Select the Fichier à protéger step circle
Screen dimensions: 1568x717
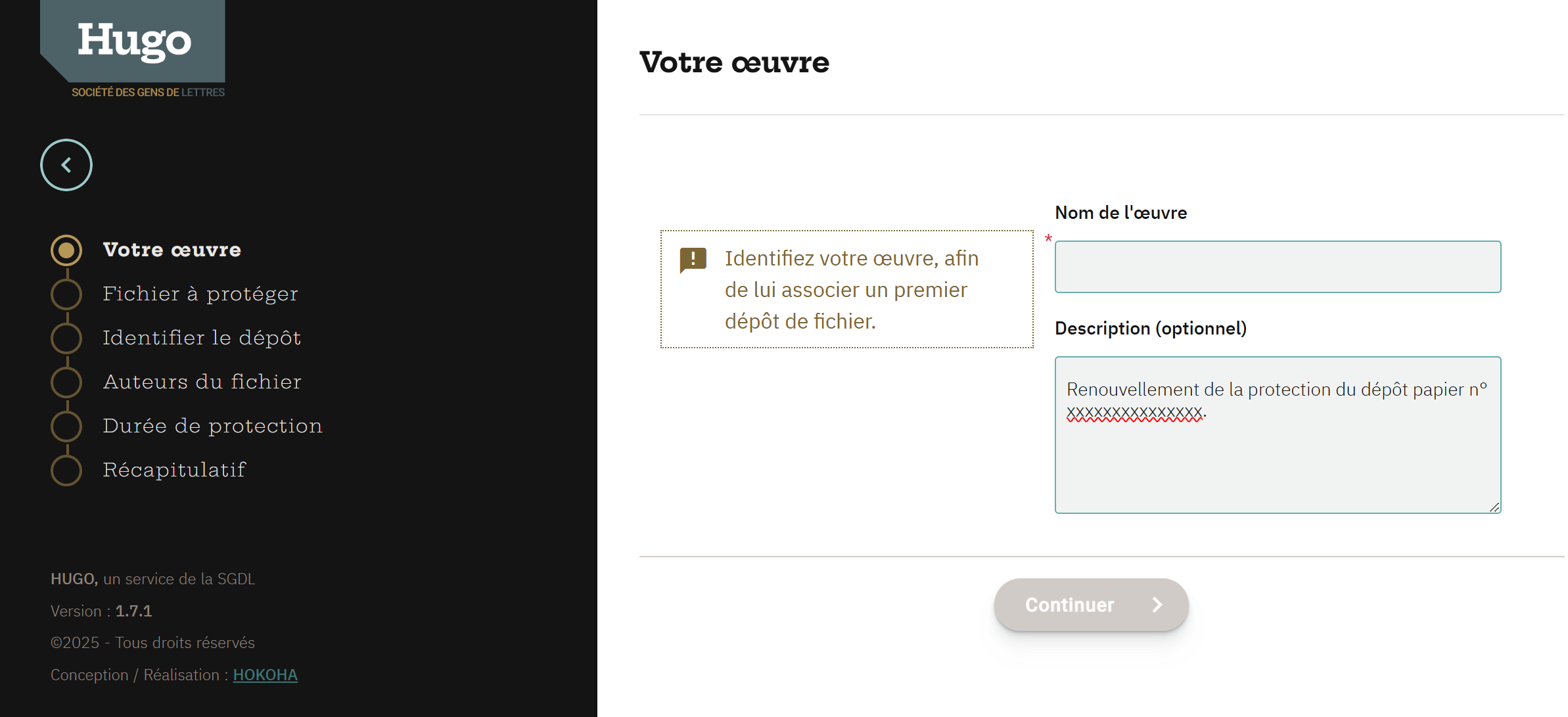click(66, 294)
